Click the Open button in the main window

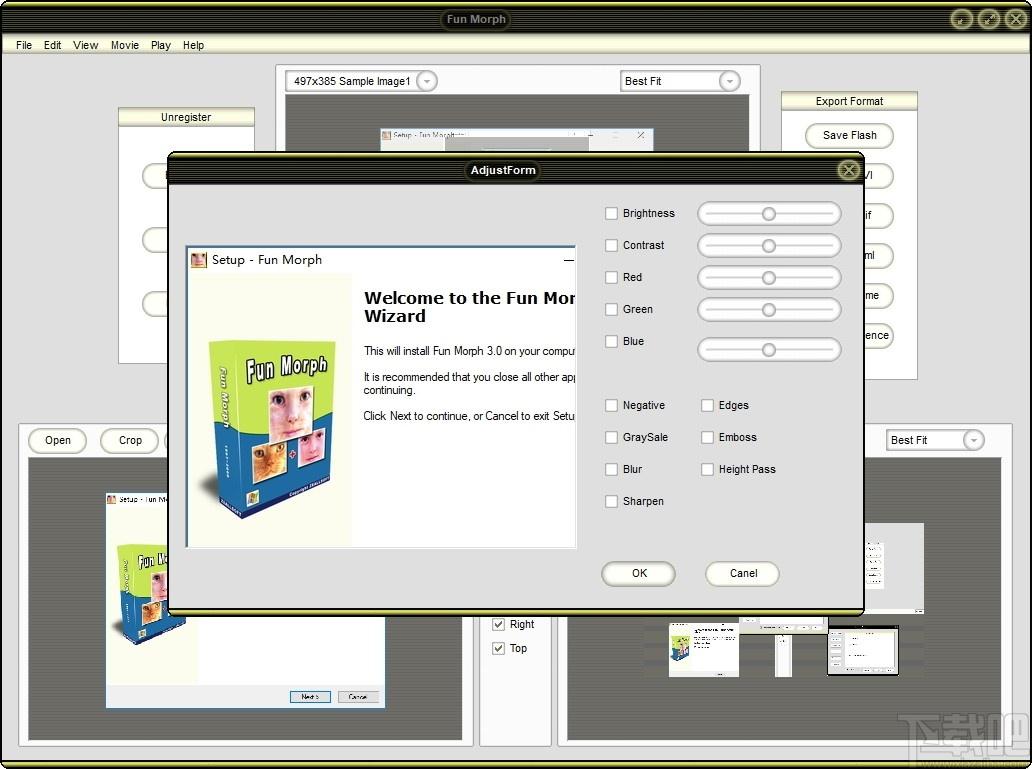pos(58,440)
